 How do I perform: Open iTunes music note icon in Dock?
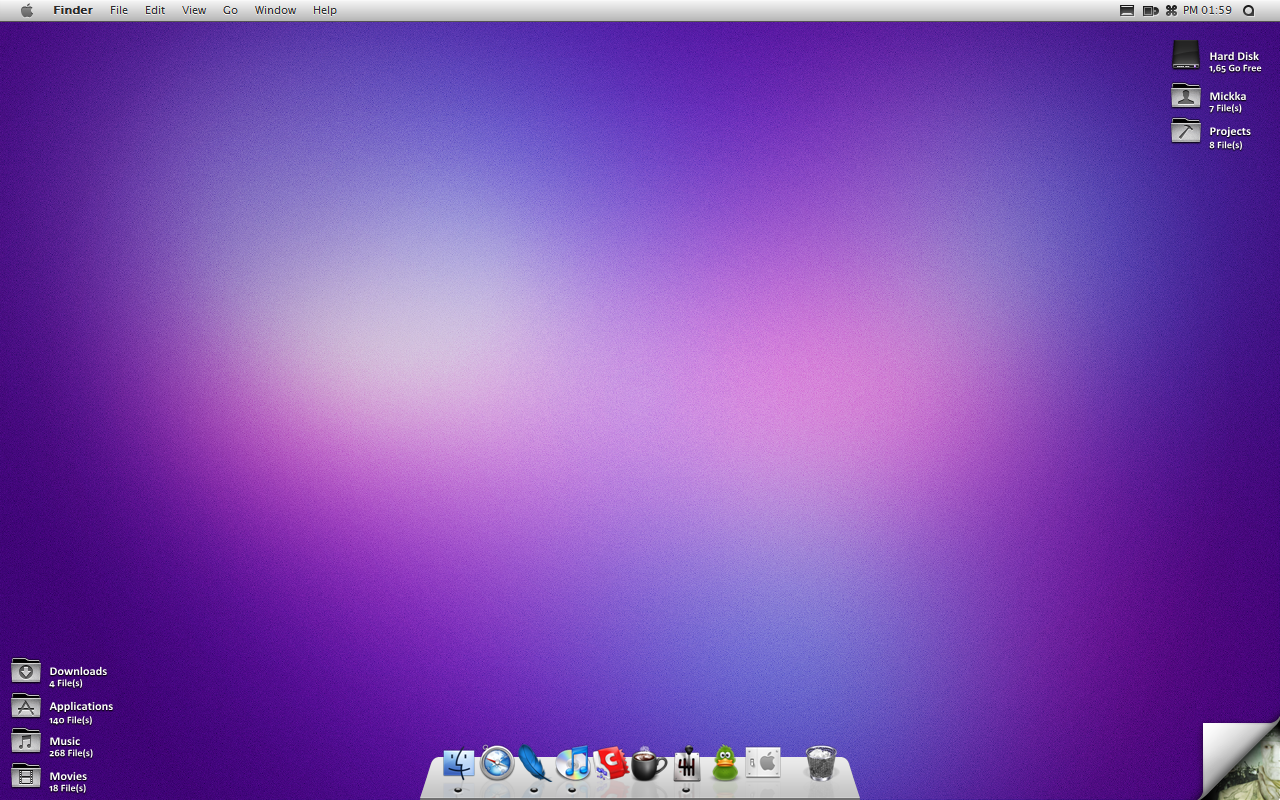point(573,764)
